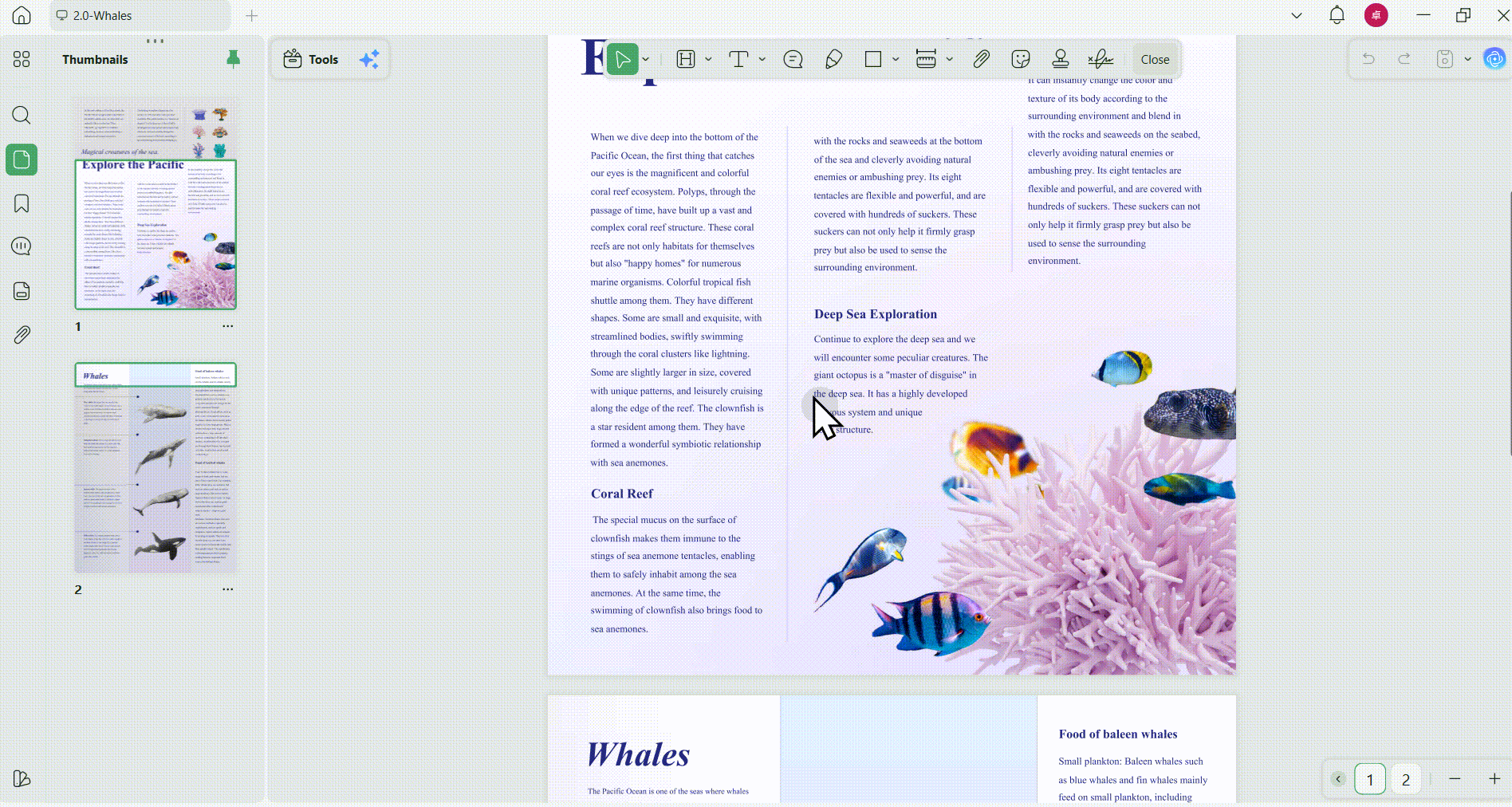Launch the AI sparkle assistant
Screen dimensions: 1512x807
point(369,59)
